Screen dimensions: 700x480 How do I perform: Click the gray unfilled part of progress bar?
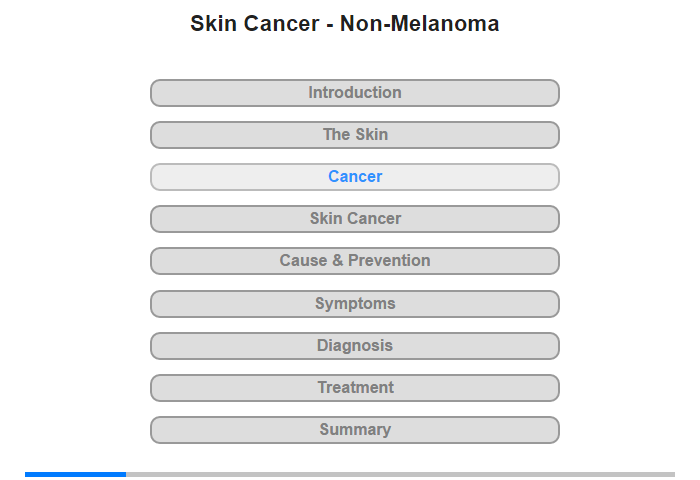pos(400,474)
